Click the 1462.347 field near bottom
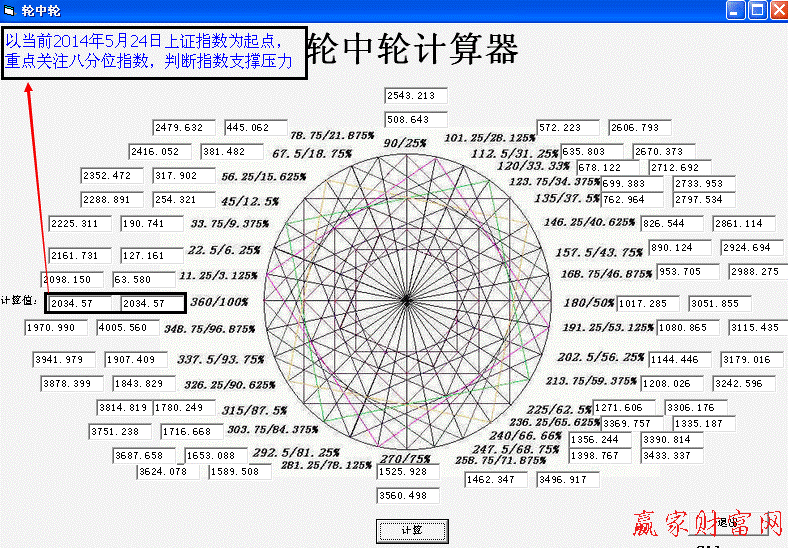Screen dimensions: 788x548 [x=496, y=480]
